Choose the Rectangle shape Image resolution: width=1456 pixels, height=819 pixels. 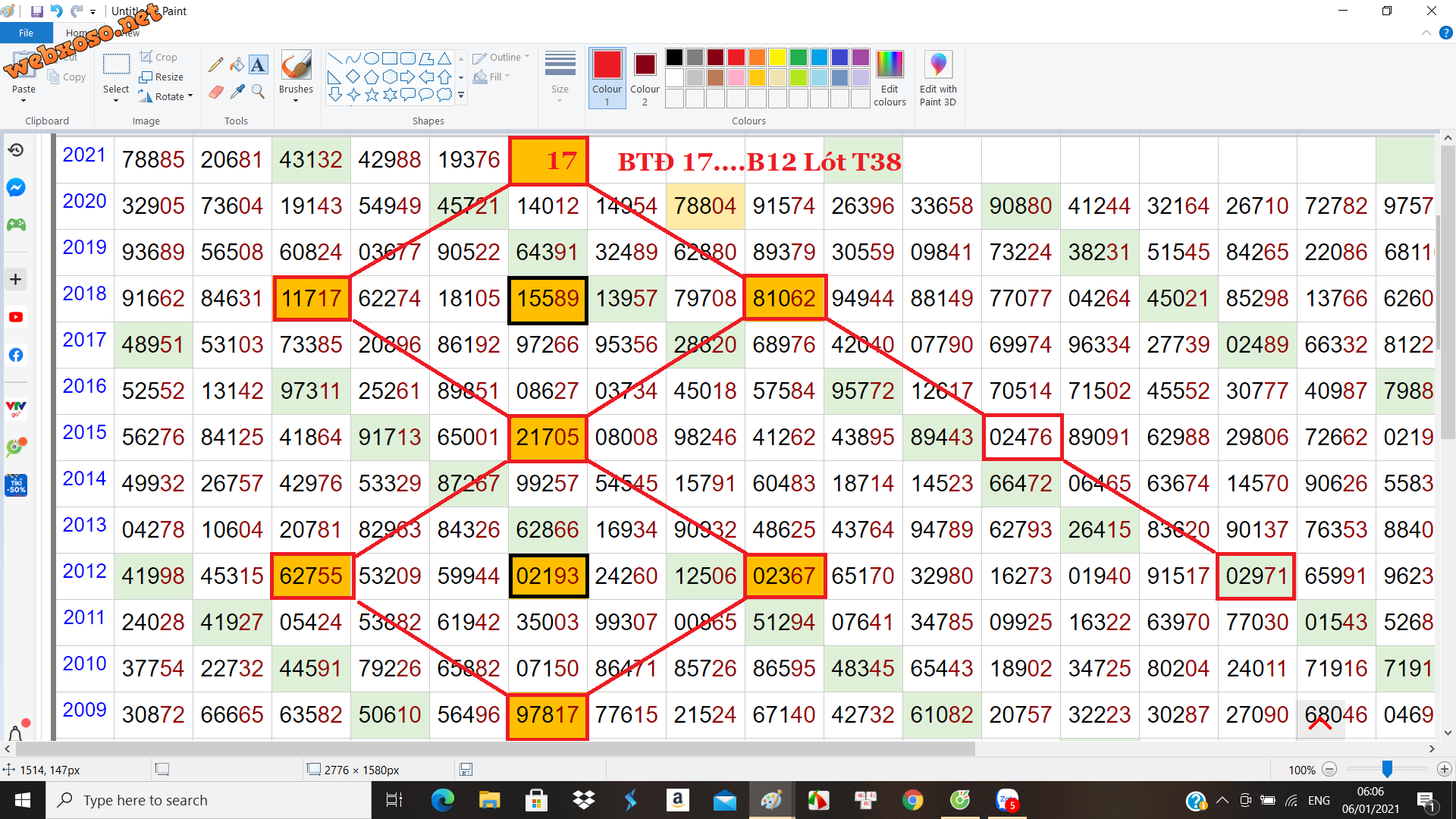pyautogui.click(x=390, y=58)
